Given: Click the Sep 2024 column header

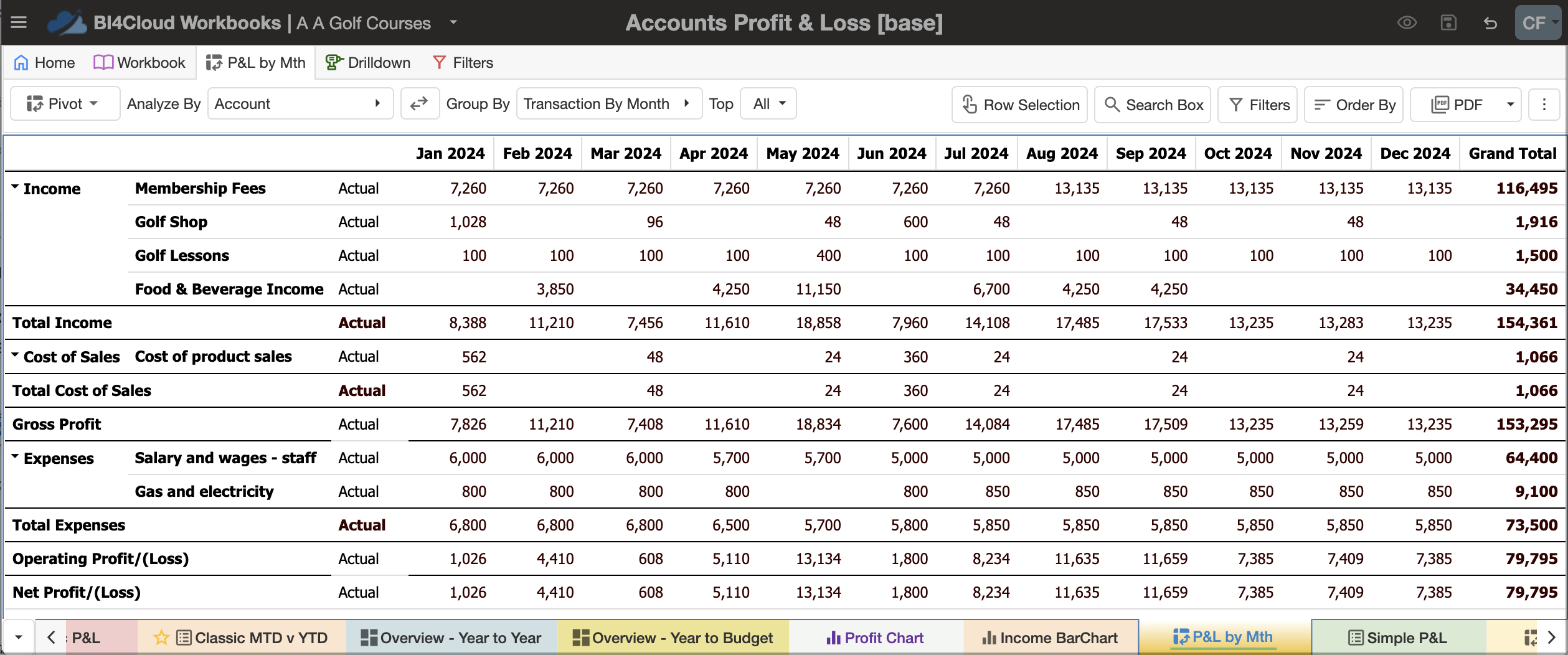Looking at the screenshot, I should (1151, 154).
